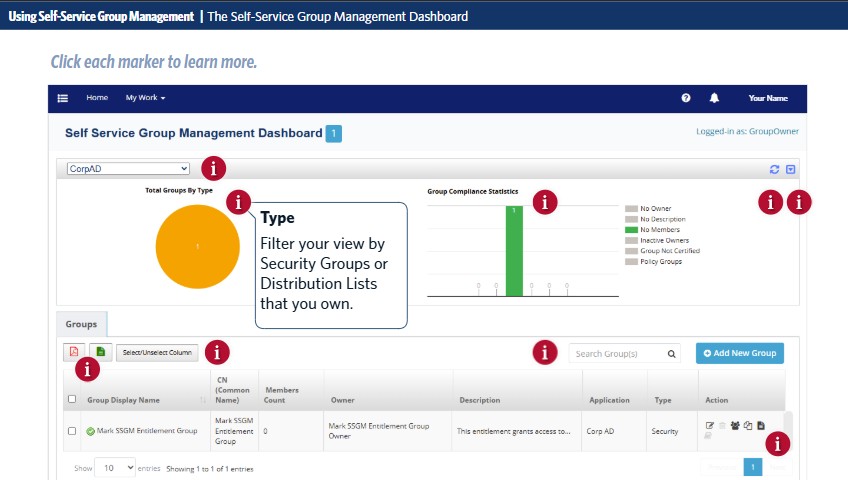Click the document file action icon

pyautogui.click(x=761, y=425)
